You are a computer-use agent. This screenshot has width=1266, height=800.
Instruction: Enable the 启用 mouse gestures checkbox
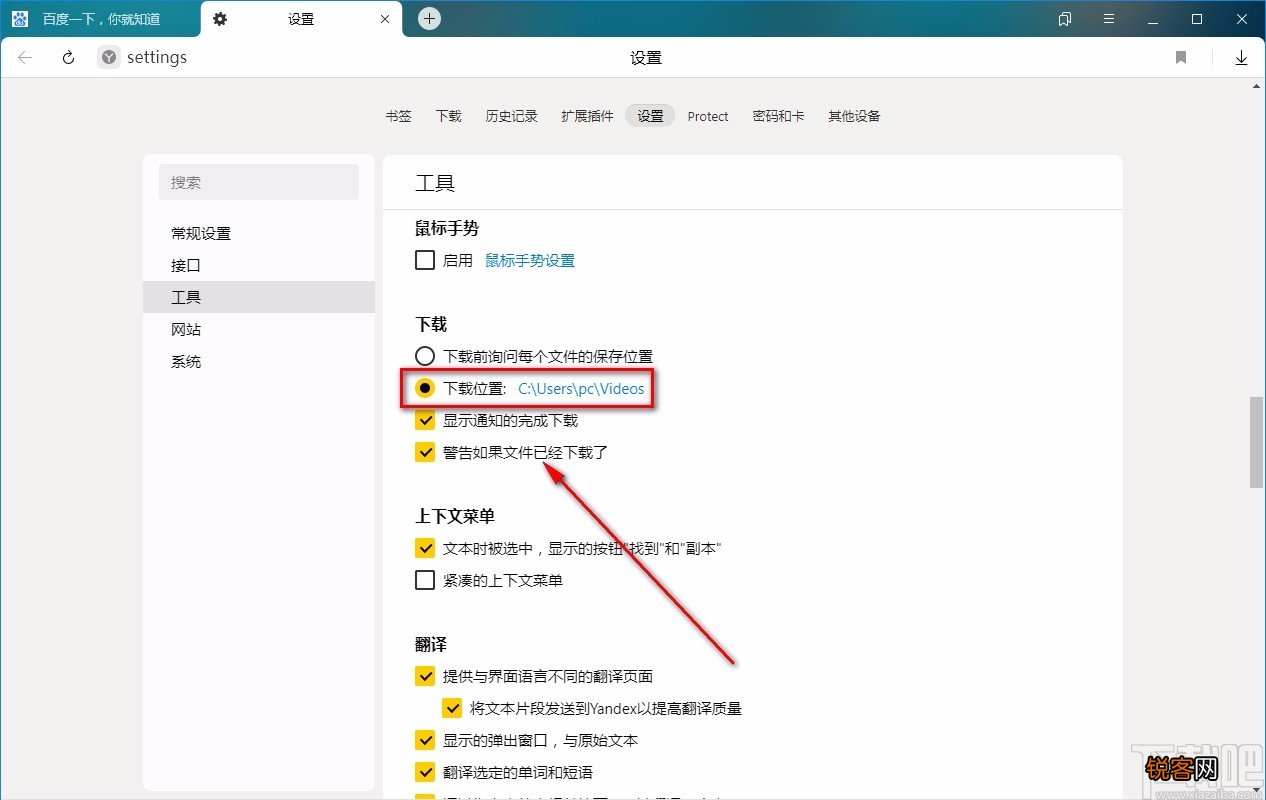[x=425, y=260]
